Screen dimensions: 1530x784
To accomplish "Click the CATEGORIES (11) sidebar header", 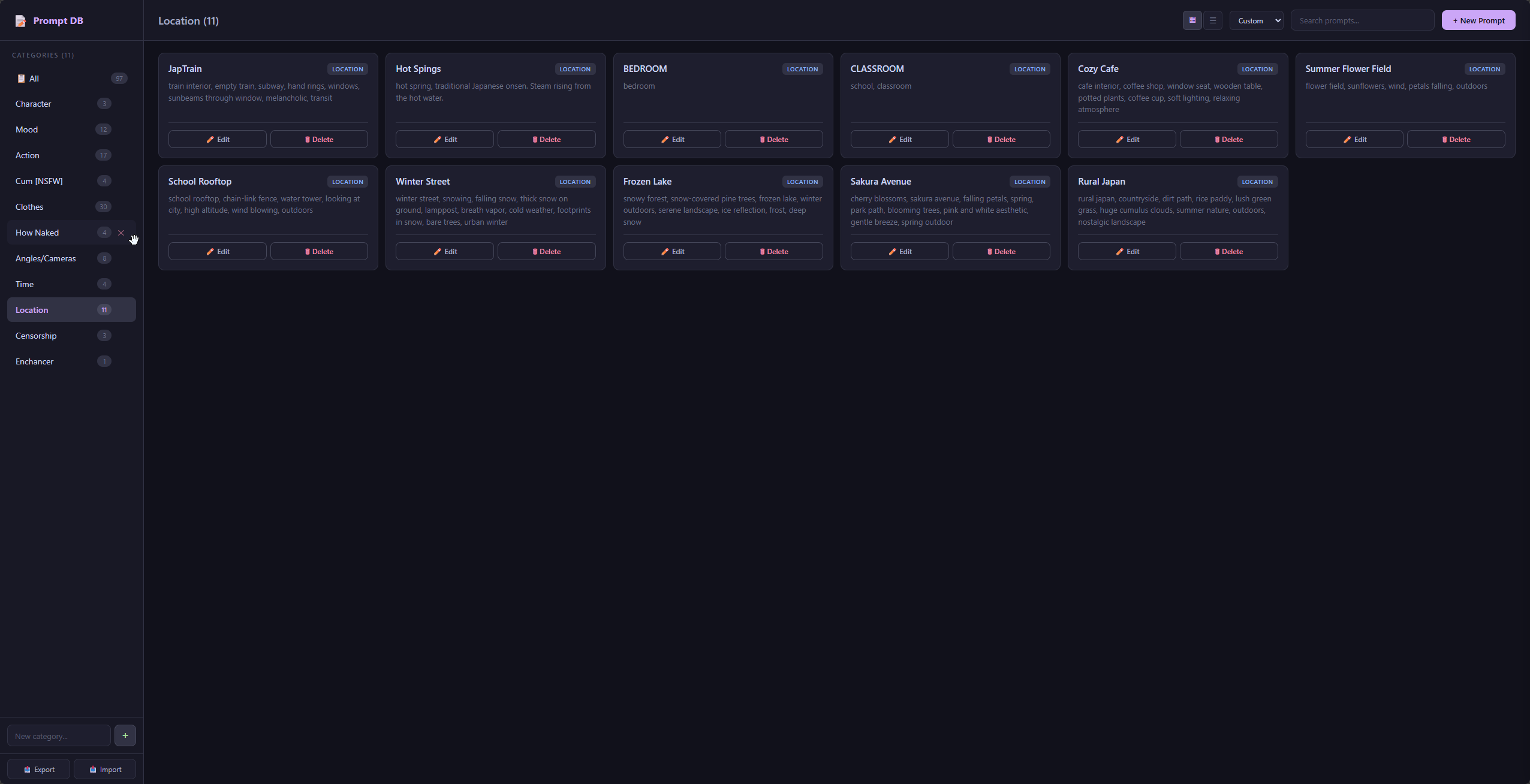I will click(43, 55).
